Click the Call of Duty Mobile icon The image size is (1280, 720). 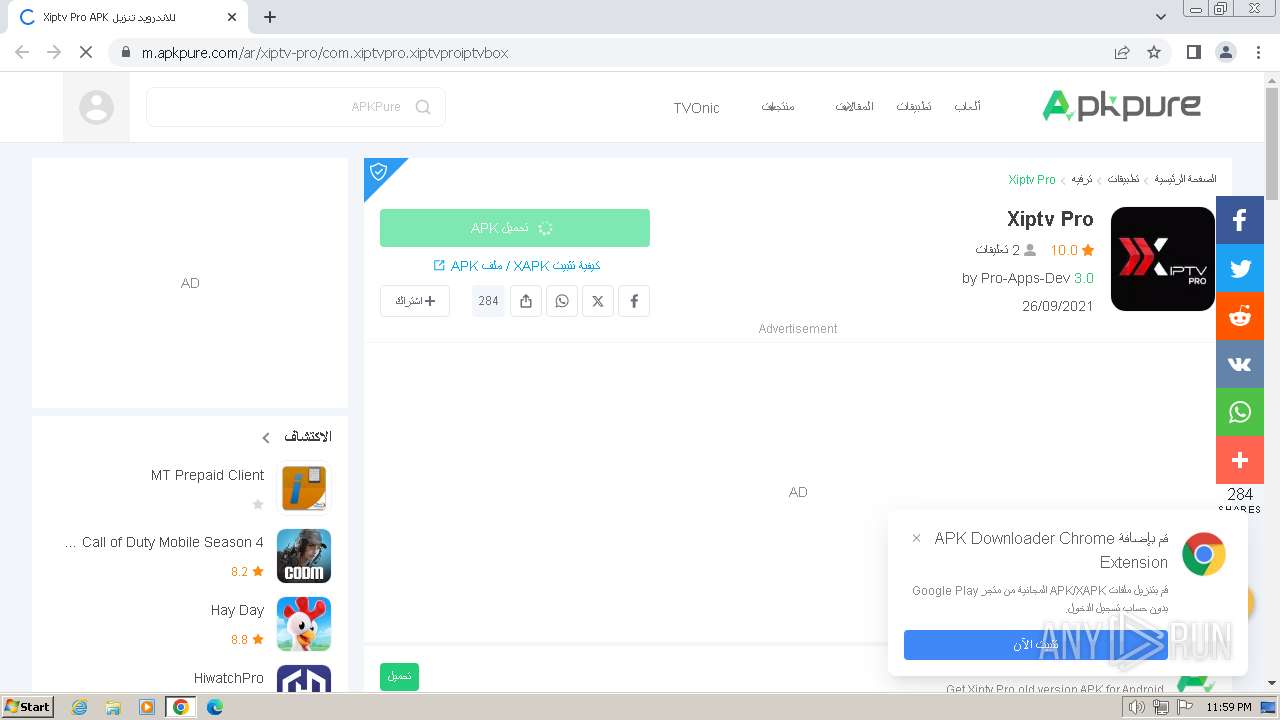304,555
